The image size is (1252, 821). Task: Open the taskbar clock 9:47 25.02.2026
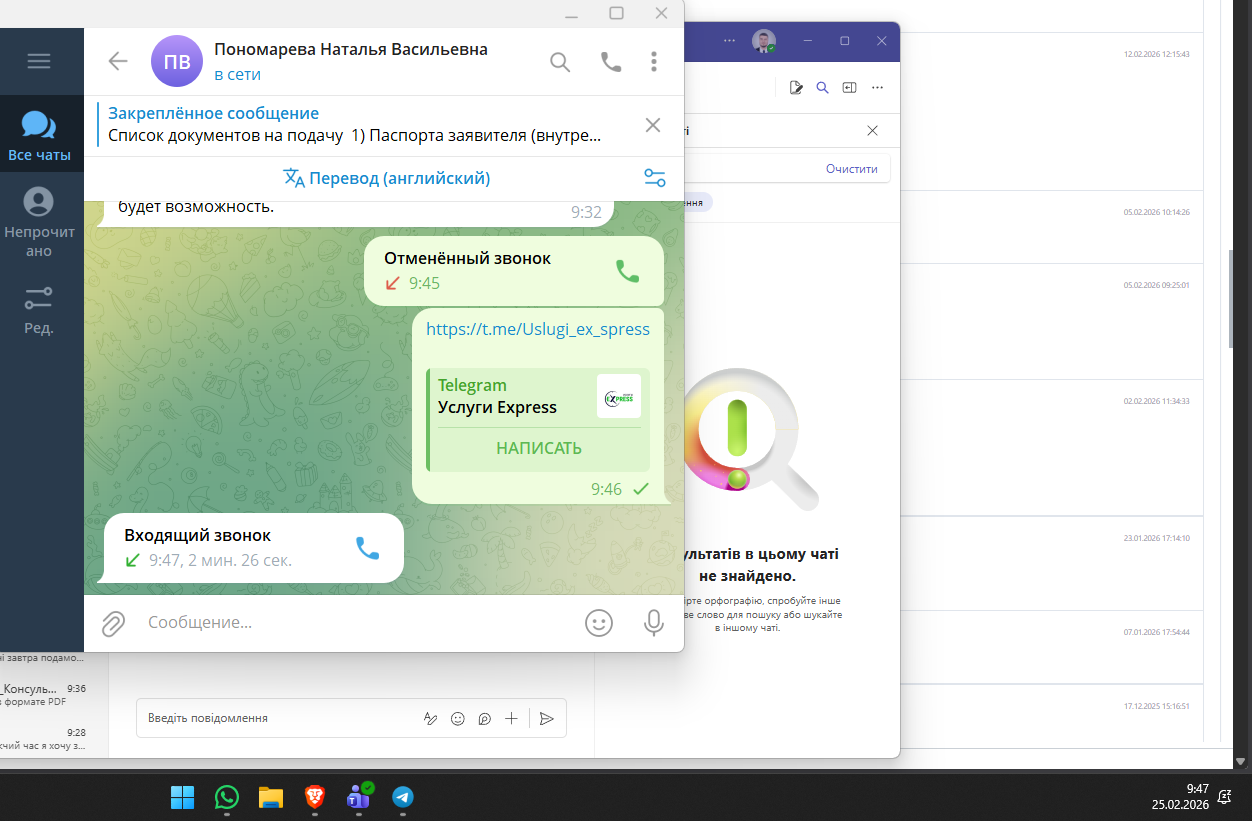1180,796
